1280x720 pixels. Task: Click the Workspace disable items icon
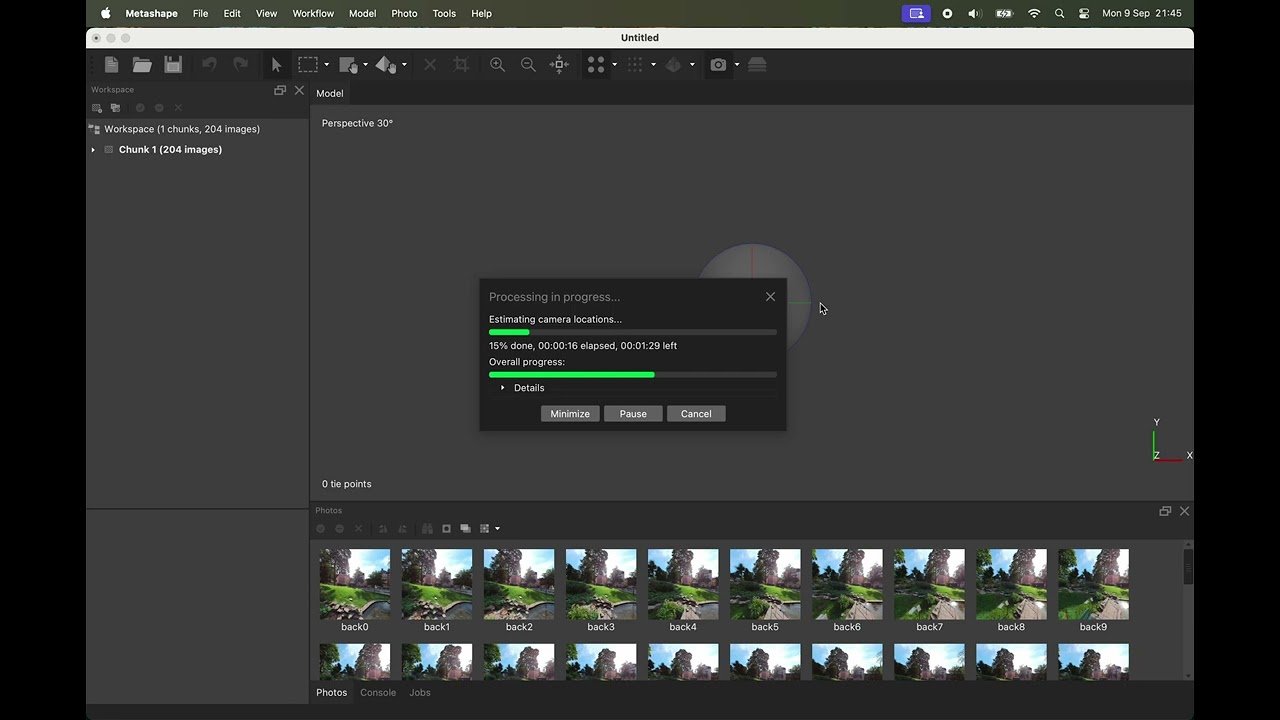(x=159, y=108)
